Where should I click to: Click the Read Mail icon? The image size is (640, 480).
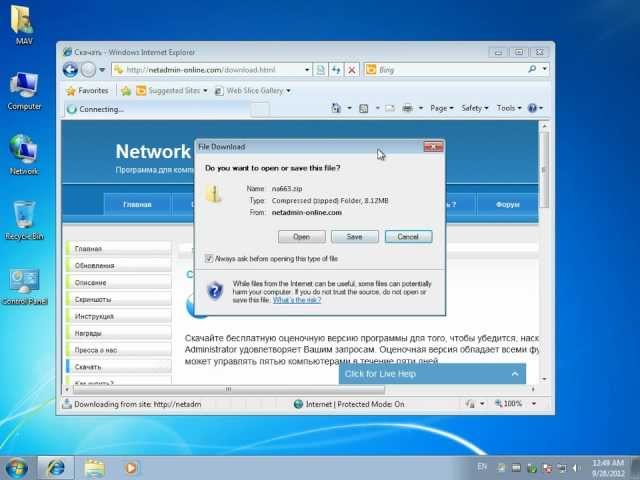(390, 108)
